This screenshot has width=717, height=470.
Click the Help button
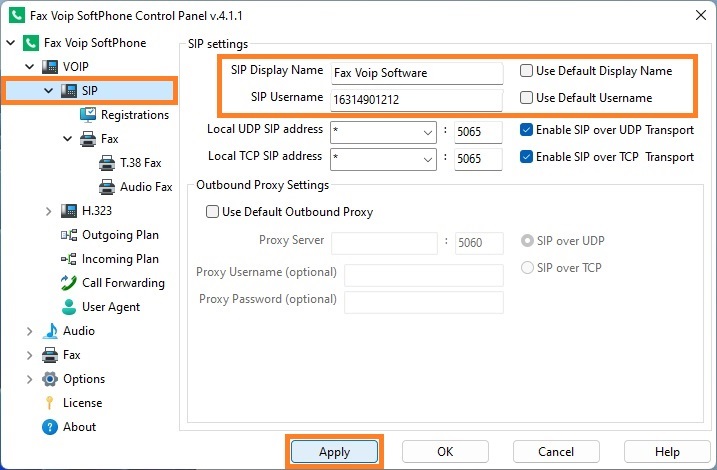pyautogui.click(x=667, y=452)
